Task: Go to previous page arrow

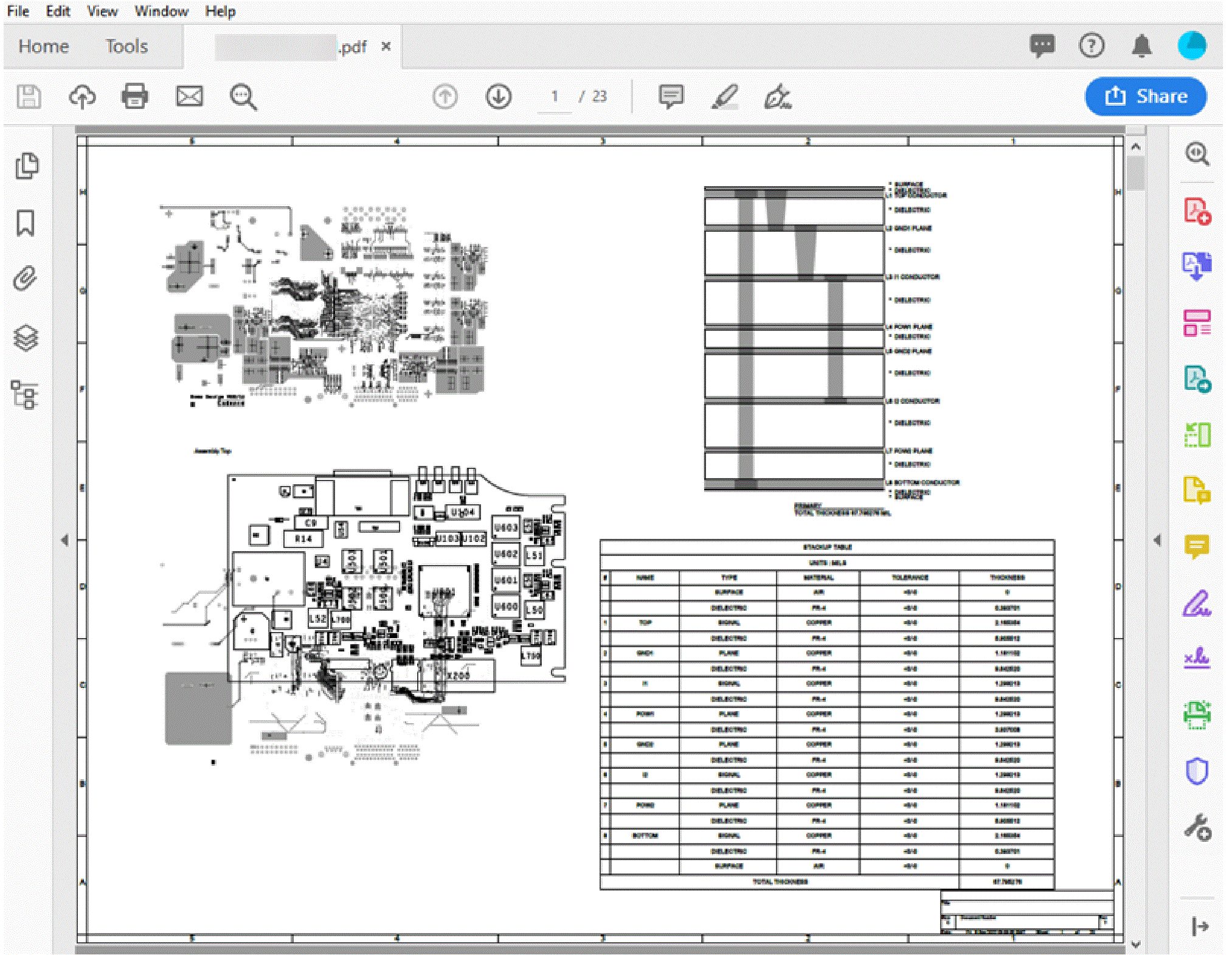Action: coord(445,97)
